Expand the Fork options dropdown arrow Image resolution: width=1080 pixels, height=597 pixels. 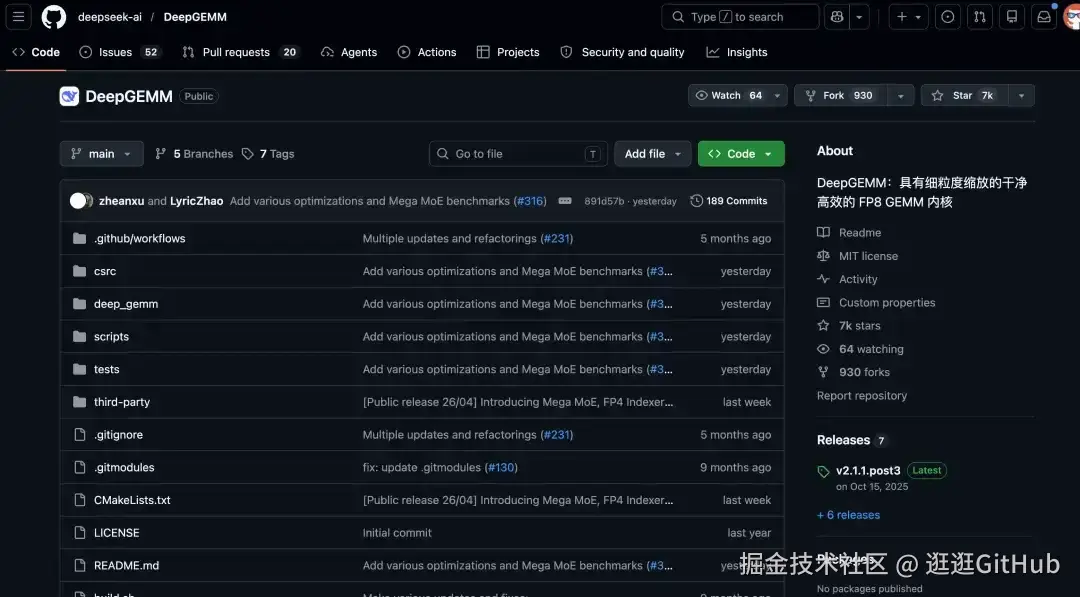[x=900, y=96]
